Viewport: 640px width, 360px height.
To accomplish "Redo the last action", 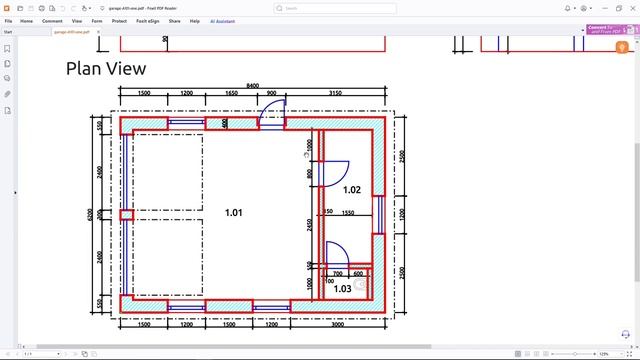I will tap(73, 8).
